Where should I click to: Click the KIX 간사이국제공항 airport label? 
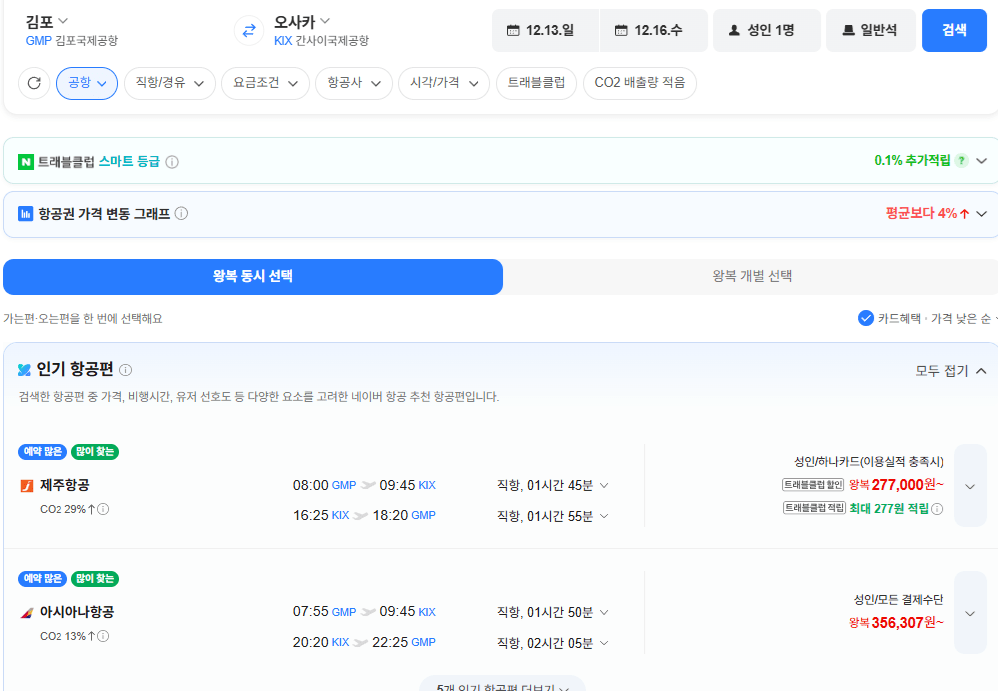tap(321, 41)
